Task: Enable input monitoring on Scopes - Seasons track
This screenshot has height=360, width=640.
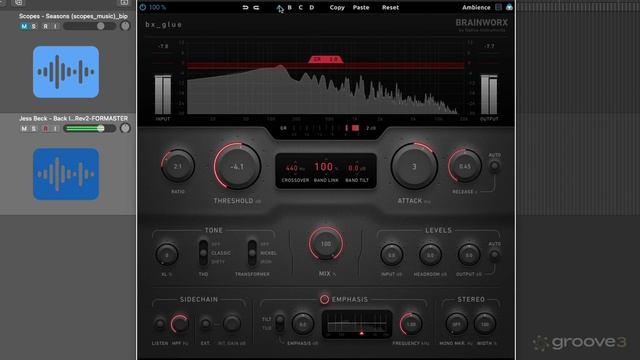Action: (x=56, y=26)
